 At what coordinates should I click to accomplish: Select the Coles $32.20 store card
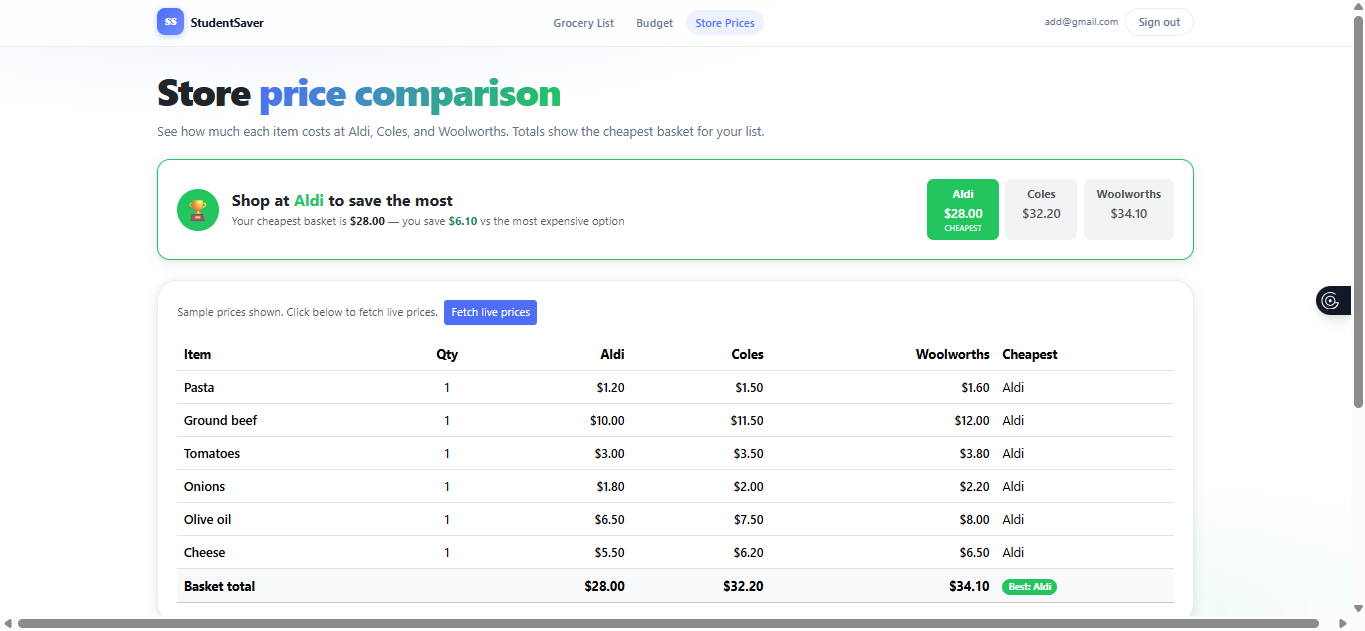pos(1041,209)
